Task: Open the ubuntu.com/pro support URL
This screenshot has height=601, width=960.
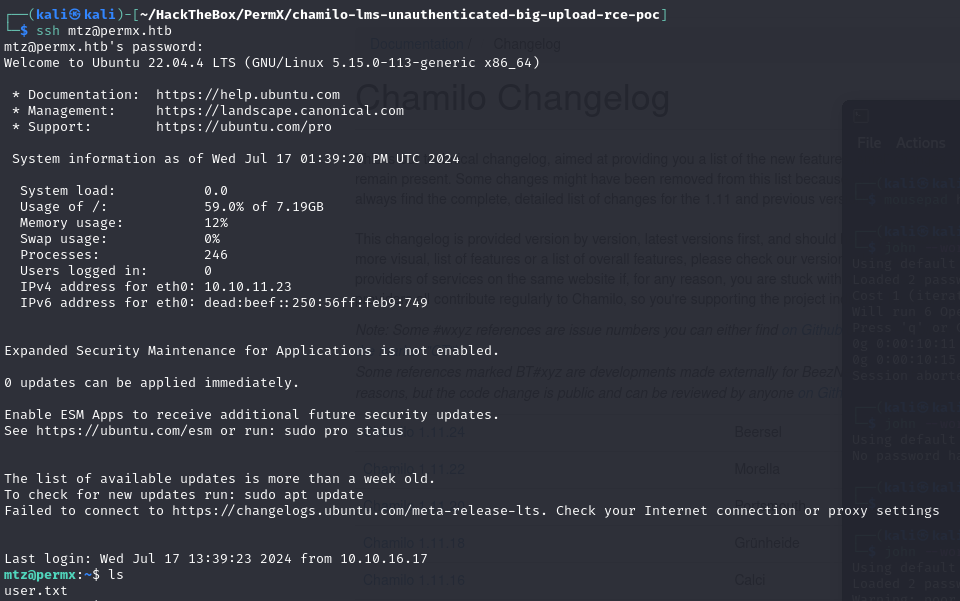Action: point(244,127)
